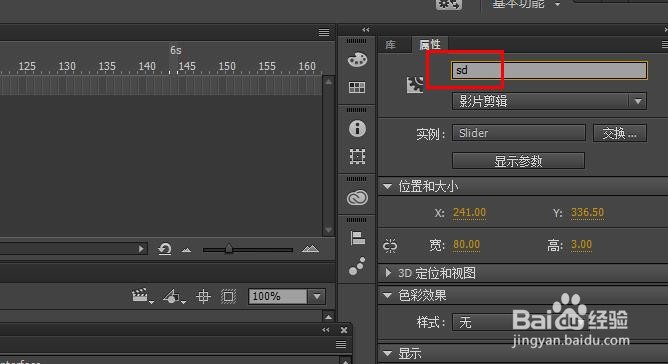The height and width of the screenshot is (364, 668).
Task: Toggle the width-height link lock
Action: (390, 246)
